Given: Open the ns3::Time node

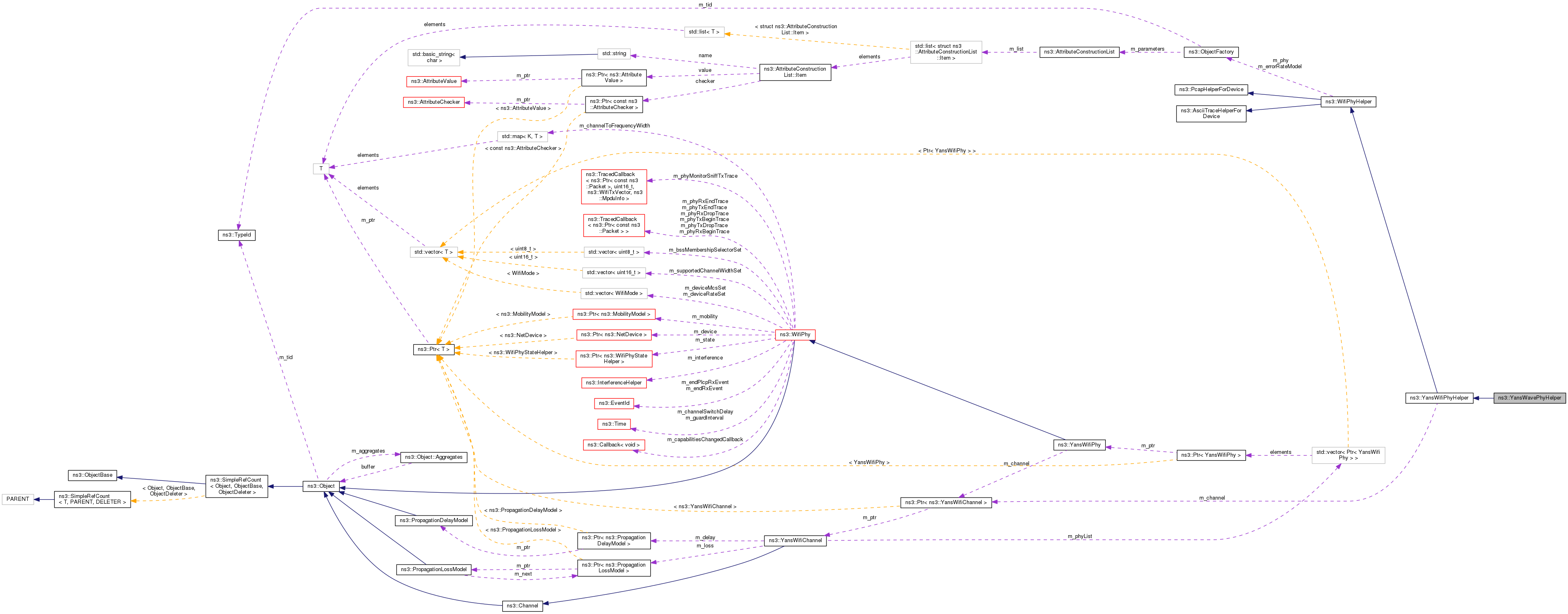Looking at the screenshot, I should pyautogui.click(x=614, y=424).
